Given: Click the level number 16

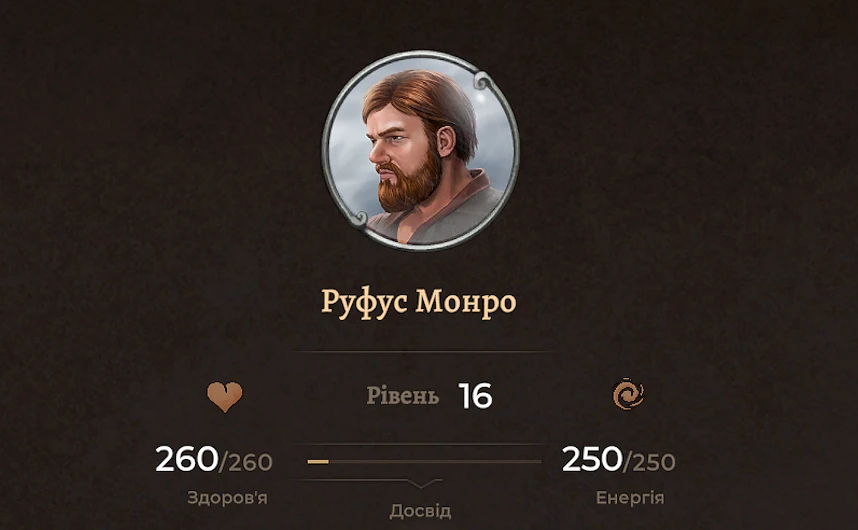Looking at the screenshot, I should (x=475, y=396).
